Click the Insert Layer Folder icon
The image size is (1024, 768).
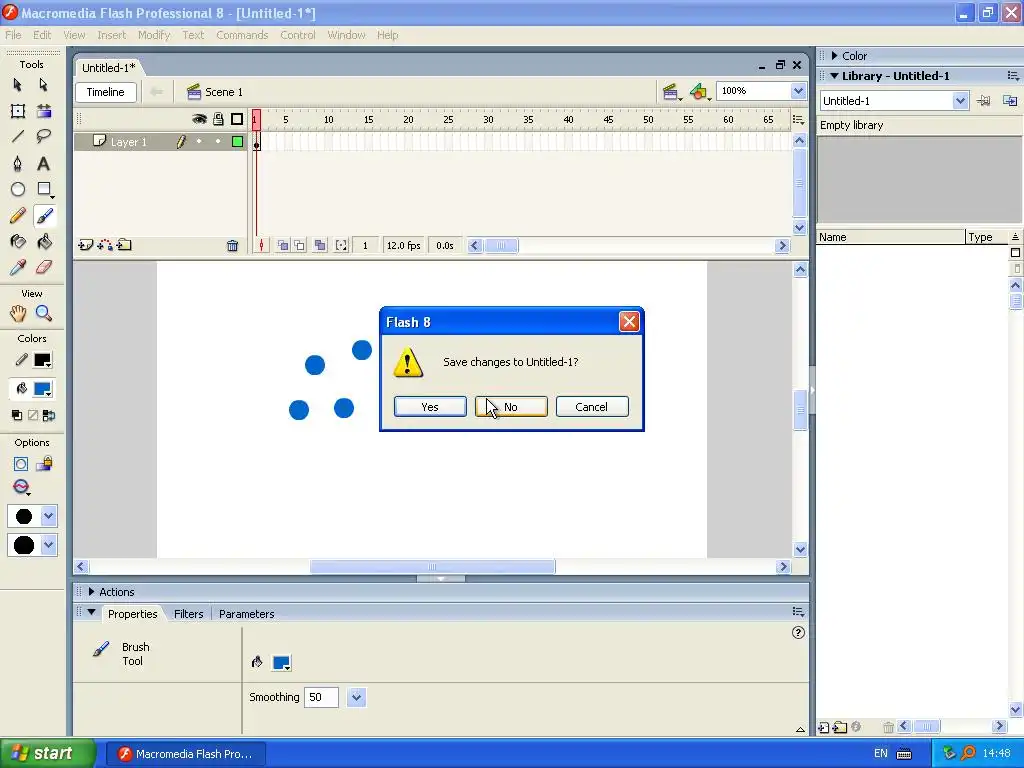click(x=124, y=246)
